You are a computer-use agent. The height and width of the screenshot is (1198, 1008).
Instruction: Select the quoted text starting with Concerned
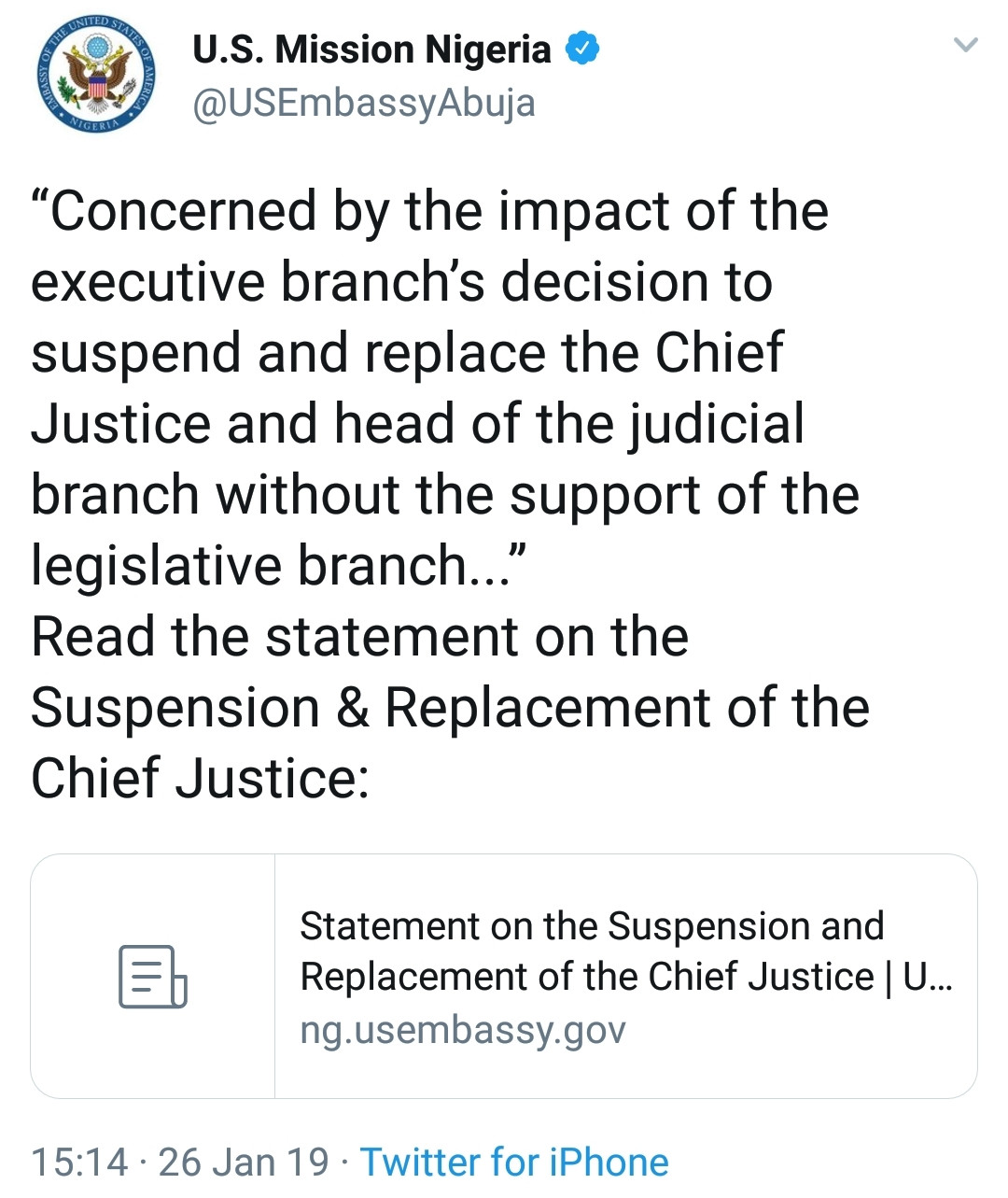pos(445,388)
